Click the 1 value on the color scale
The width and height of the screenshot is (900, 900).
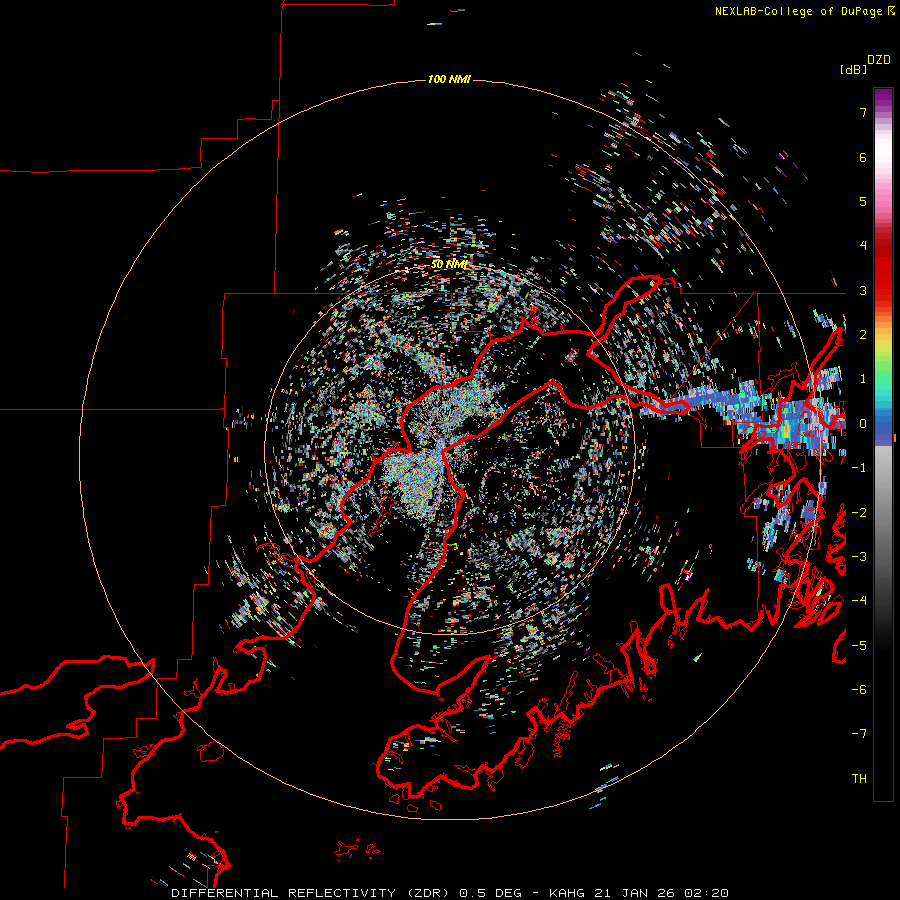tap(863, 379)
